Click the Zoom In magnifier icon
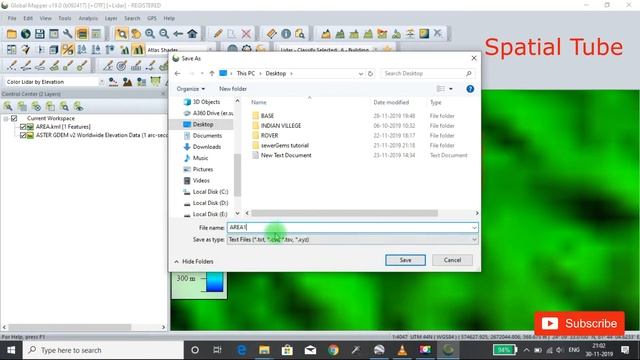The image size is (640, 360). tap(150, 34)
